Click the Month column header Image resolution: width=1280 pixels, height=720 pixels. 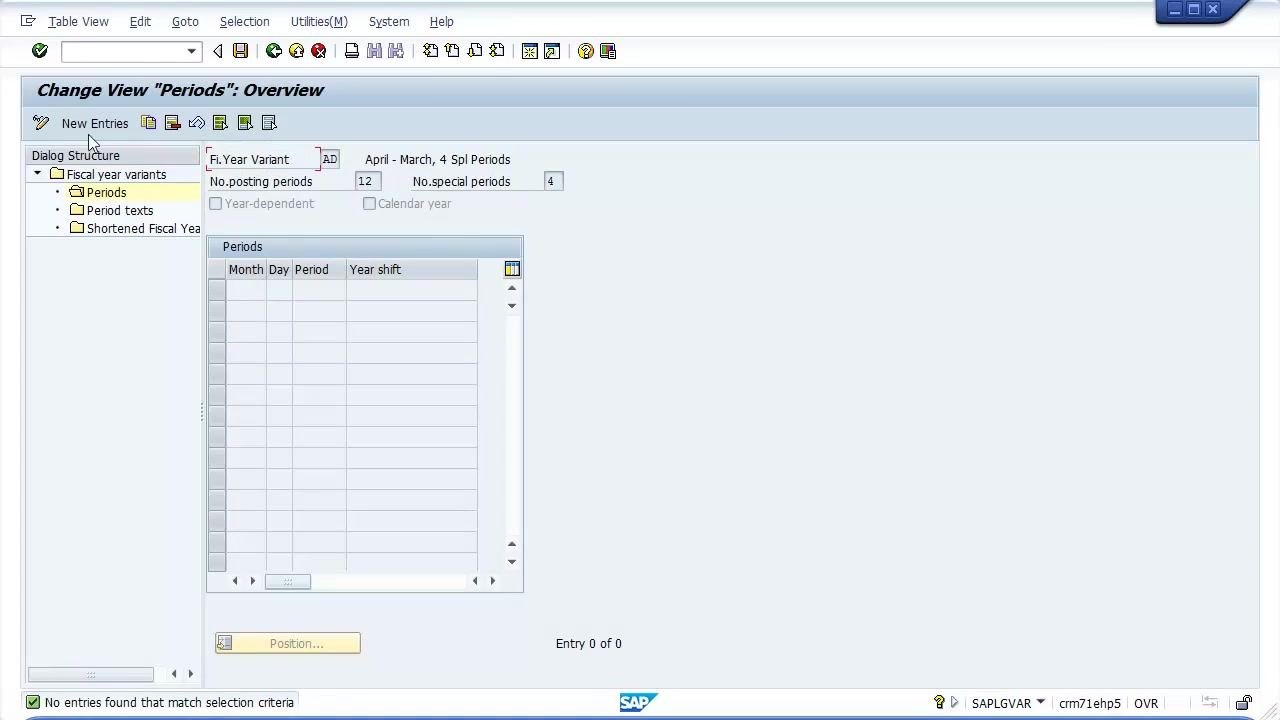pos(246,269)
